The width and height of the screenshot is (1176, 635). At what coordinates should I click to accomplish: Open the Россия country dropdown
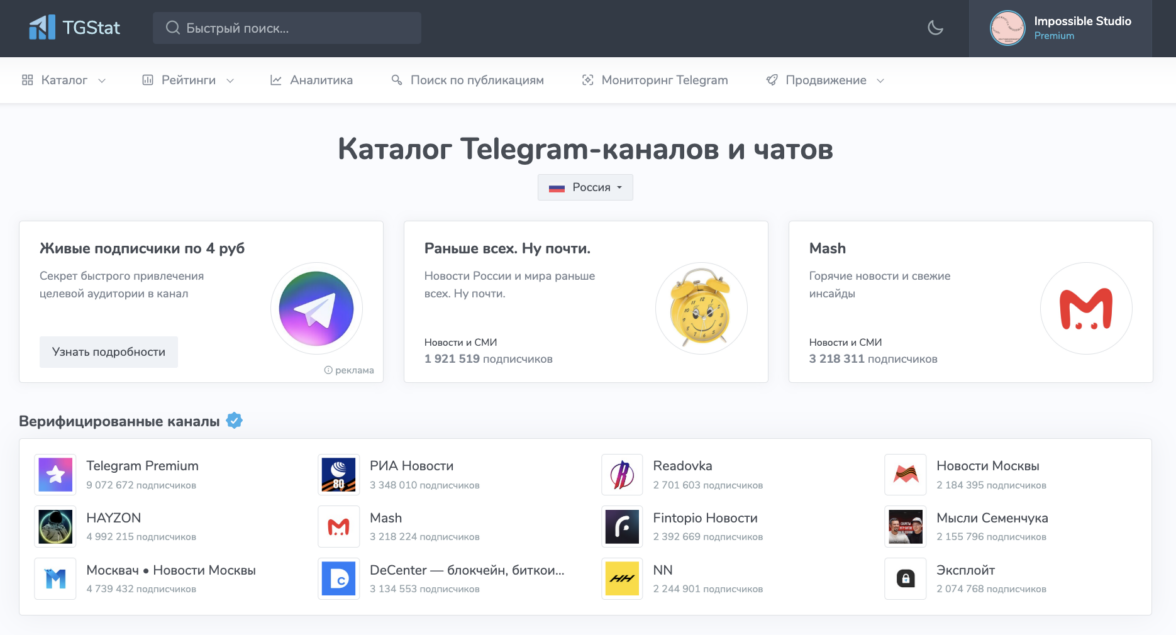pyautogui.click(x=585, y=187)
